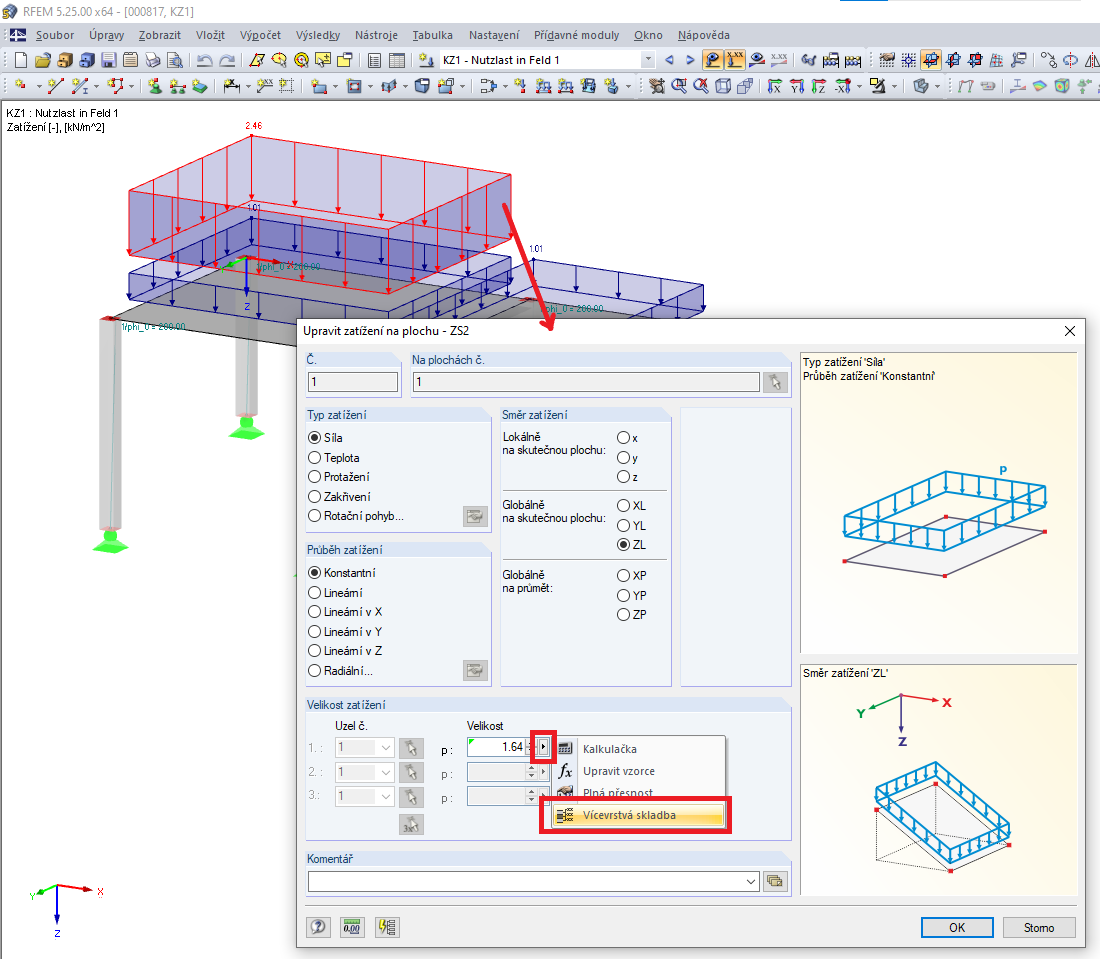Open the Komentář dropdown arrow
The width and height of the screenshot is (1100, 959).
pyautogui.click(x=751, y=881)
